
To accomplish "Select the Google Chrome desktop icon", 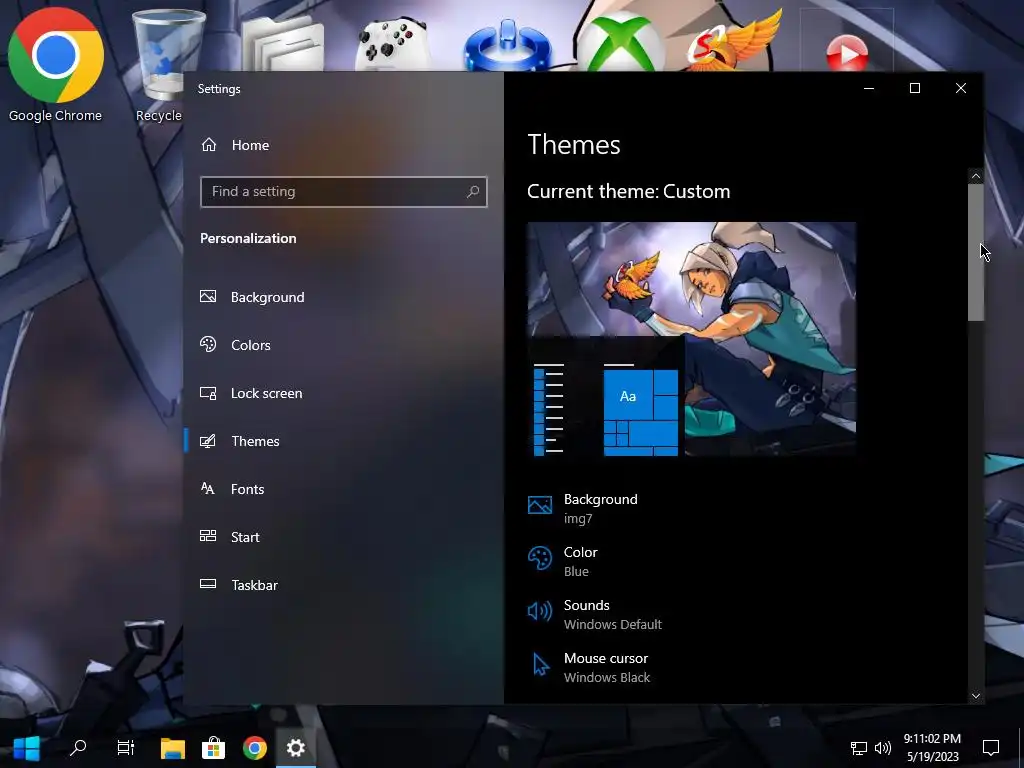I will pos(56,63).
